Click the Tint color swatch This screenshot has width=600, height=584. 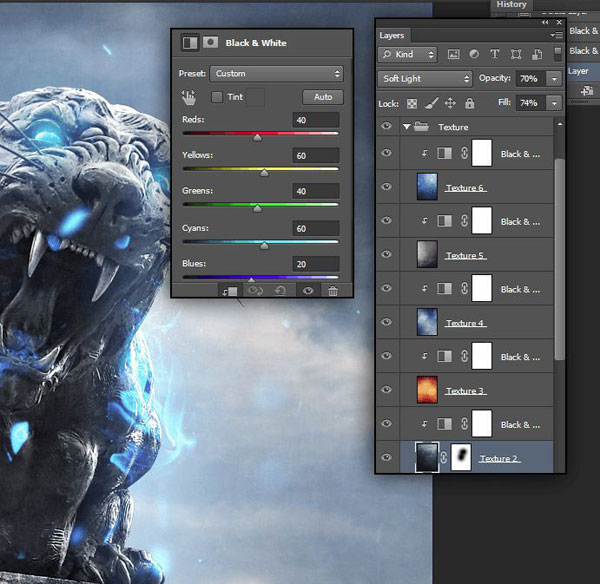(x=256, y=97)
